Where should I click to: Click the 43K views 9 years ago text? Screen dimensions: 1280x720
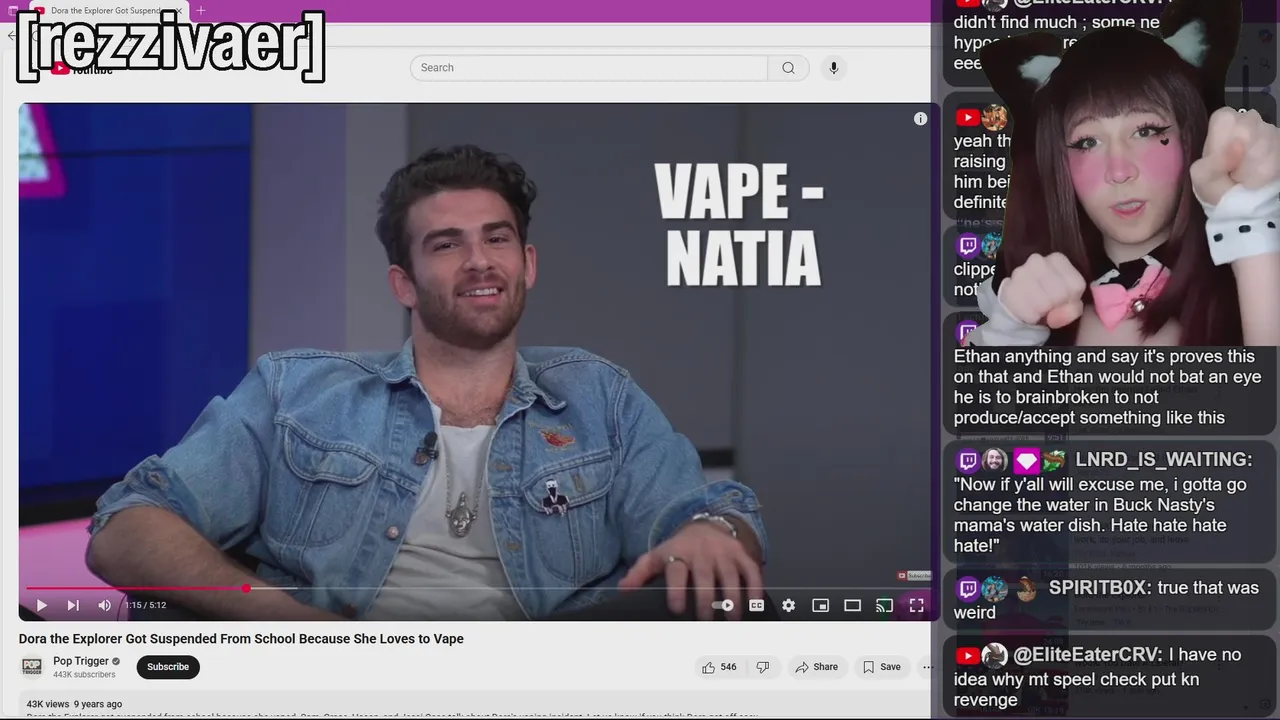coord(74,704)
